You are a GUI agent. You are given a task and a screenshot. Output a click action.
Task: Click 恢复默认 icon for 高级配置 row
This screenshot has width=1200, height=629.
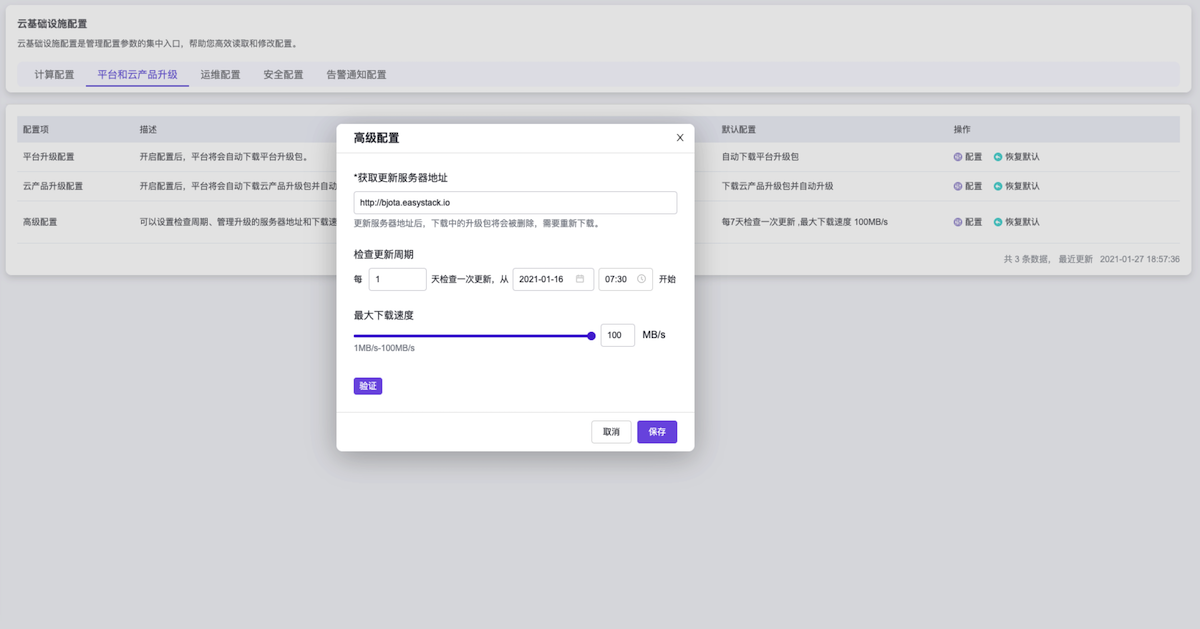pyautogui.click(x=998, y=222)
